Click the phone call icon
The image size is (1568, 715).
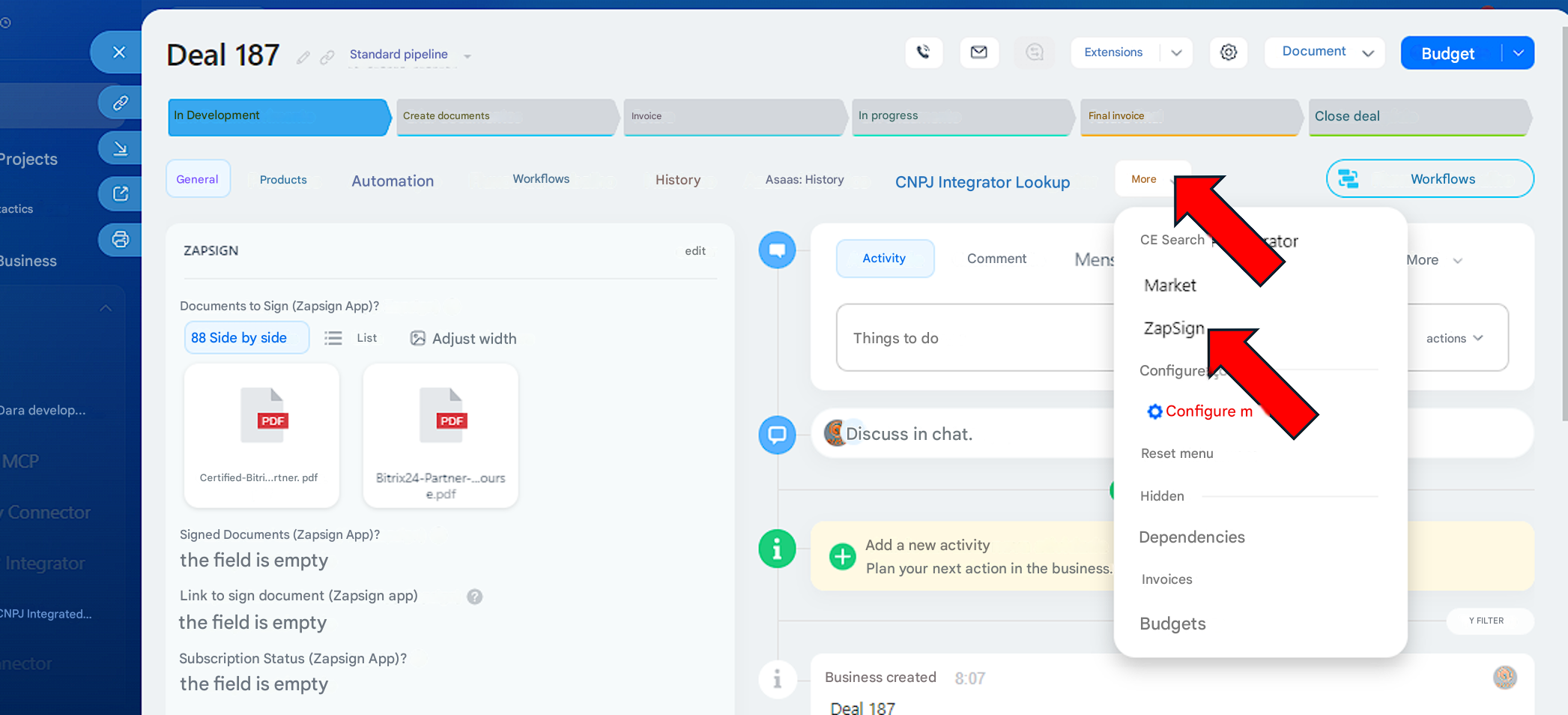[923, 52]
